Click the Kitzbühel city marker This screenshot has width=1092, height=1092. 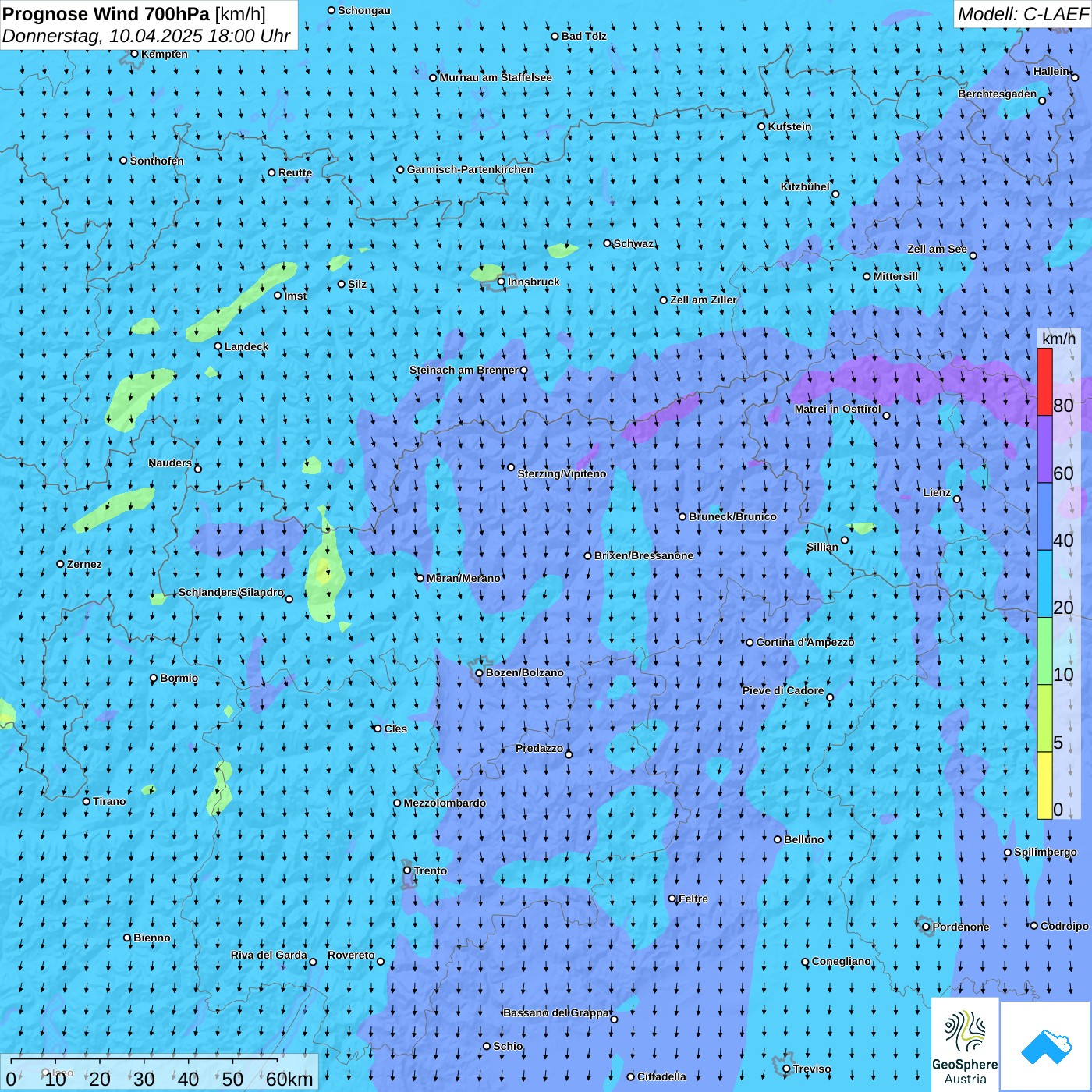point(835,194)
